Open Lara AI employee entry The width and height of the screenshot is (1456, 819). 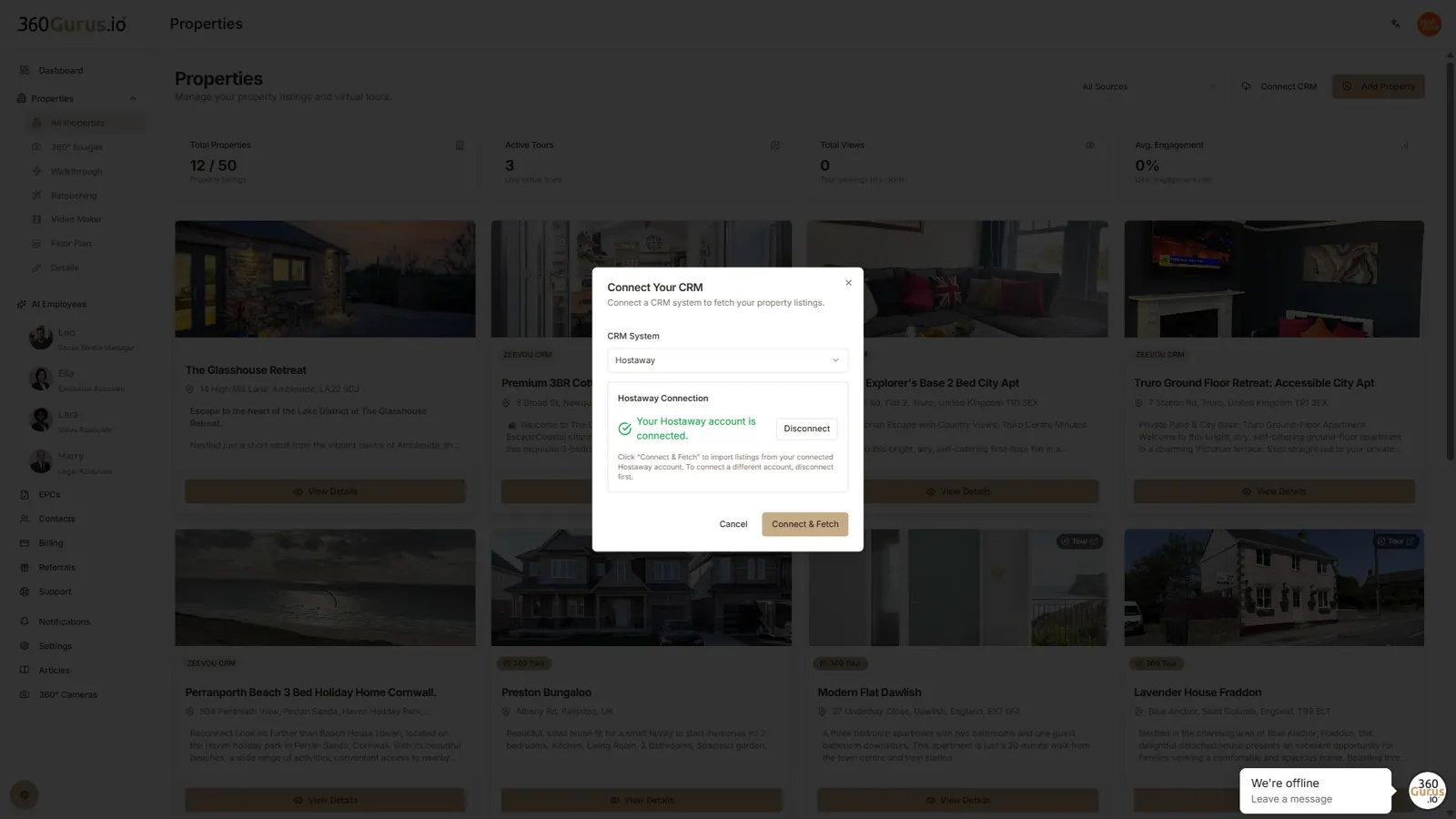[x=82, y=420]
